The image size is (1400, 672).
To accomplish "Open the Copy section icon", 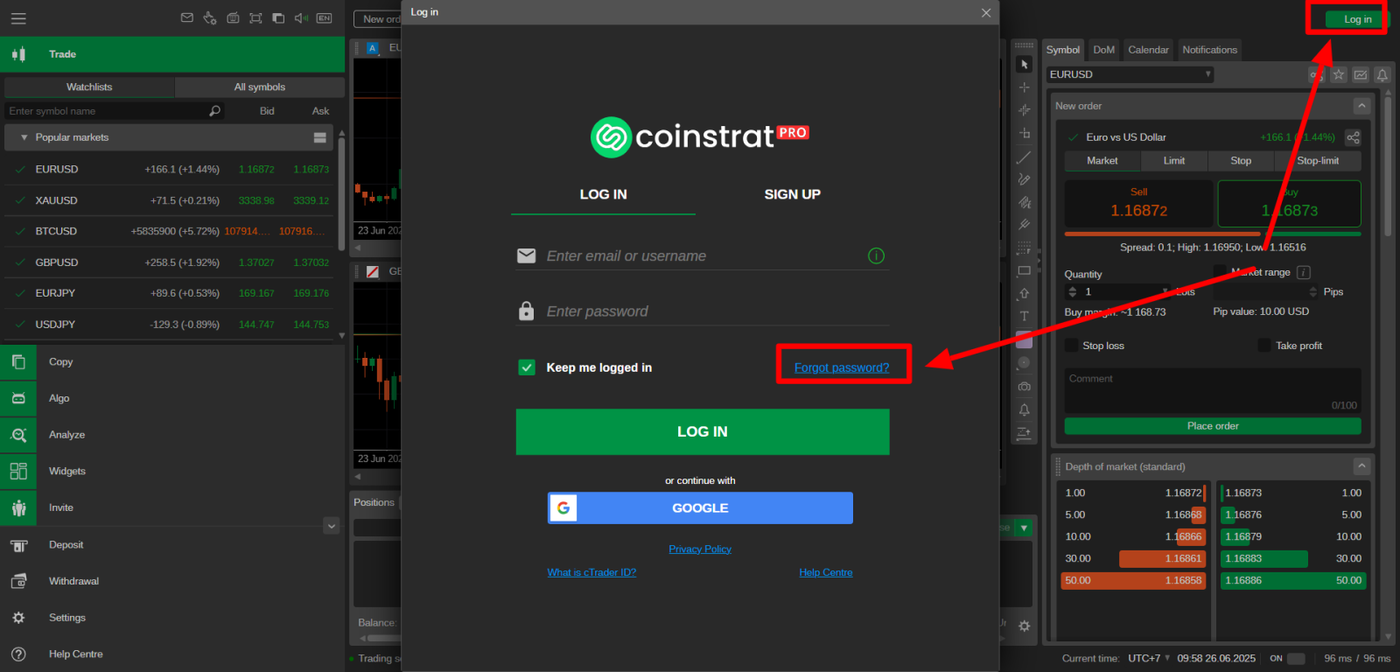I will [x=18, y=362].
